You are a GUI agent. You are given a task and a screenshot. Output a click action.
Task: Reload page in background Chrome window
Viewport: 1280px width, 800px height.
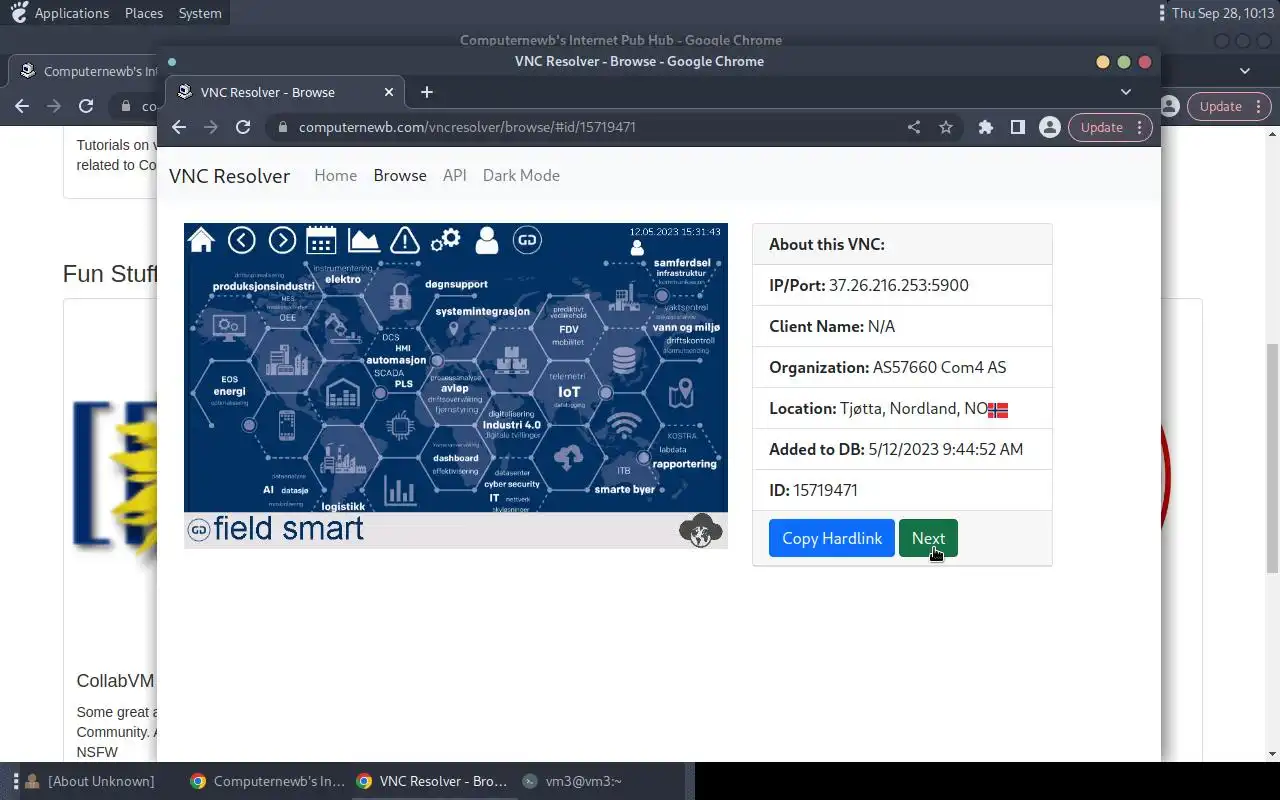click(86, 106)
